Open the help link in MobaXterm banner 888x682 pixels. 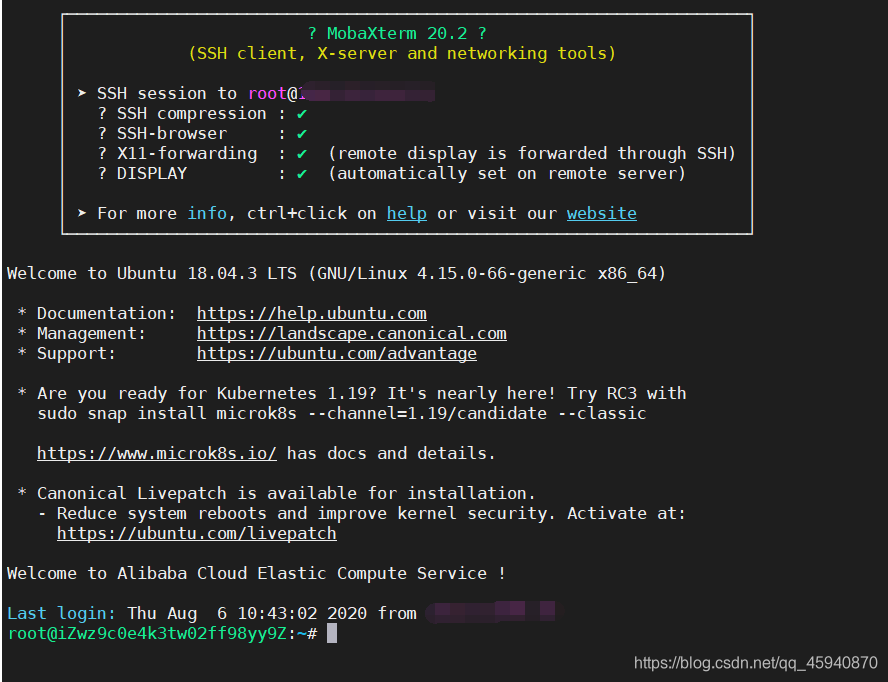407,214
